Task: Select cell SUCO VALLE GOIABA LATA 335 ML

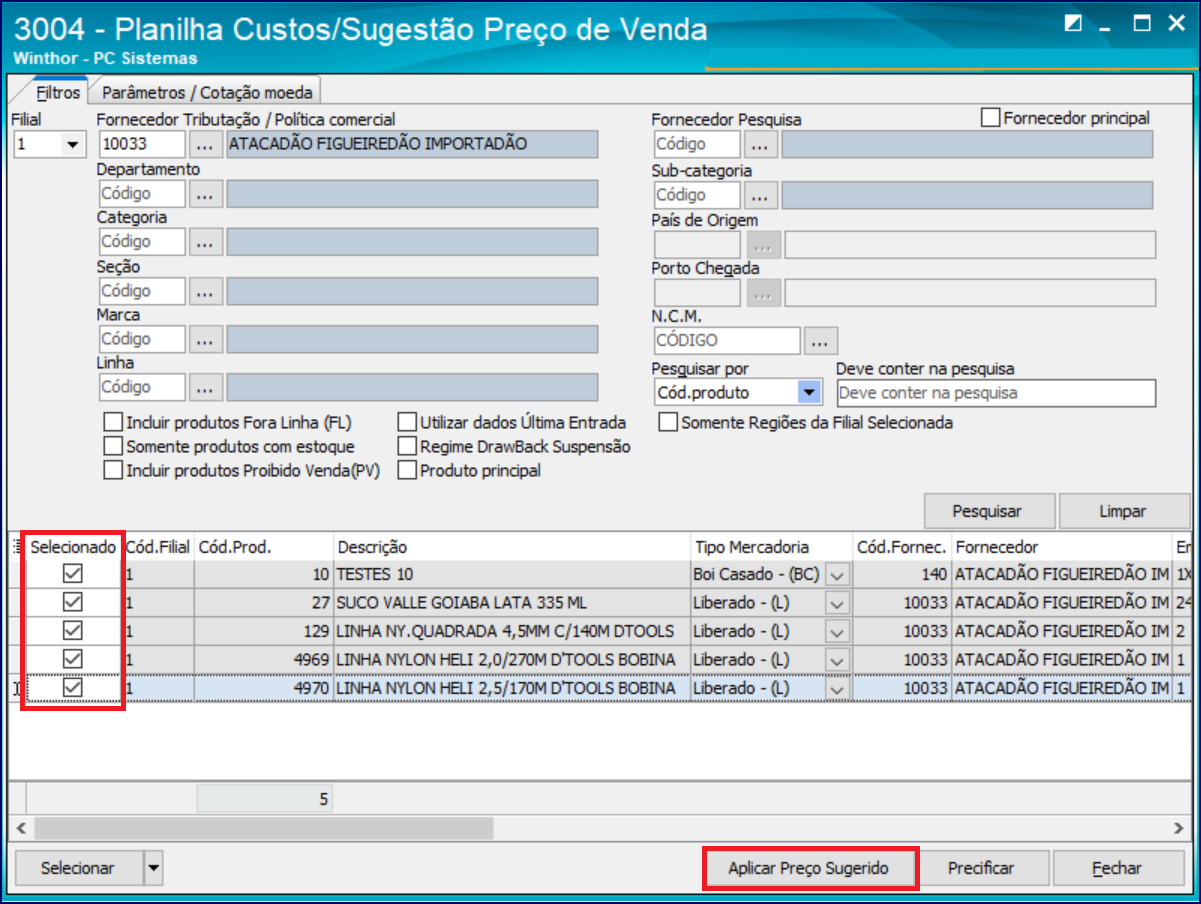Action: pyautogui.click(x=511, y=603)
